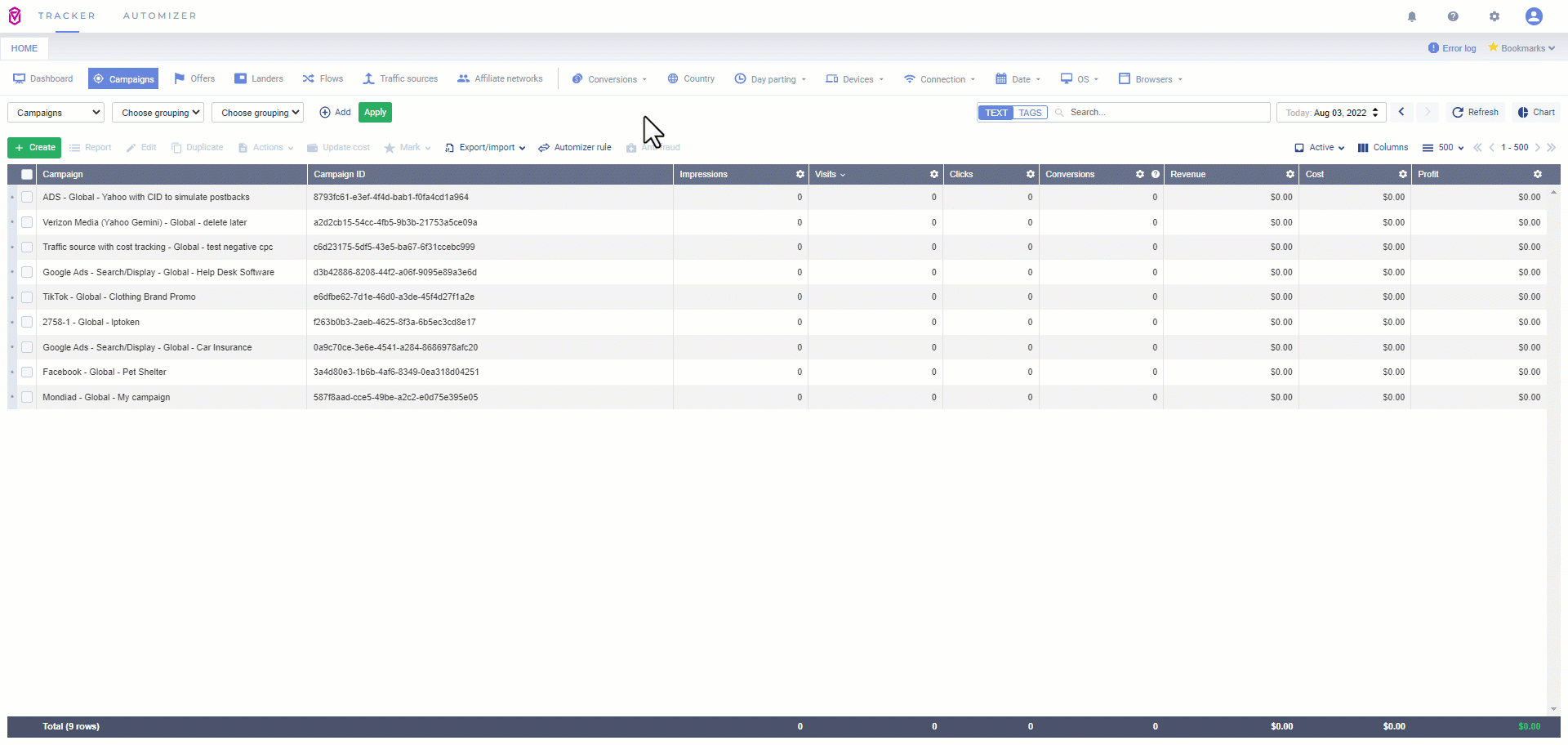Open the Active status filter dropdown

pyautogui.click(x=1320, y=148)
